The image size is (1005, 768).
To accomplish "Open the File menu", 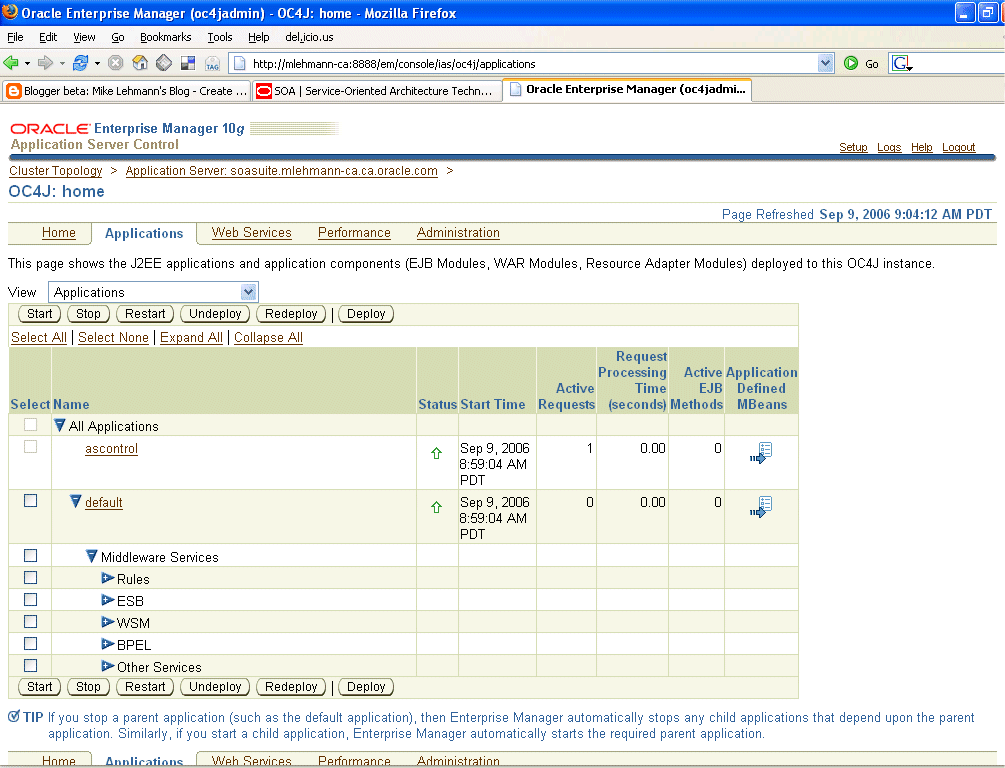I will (x=15, y=37).
